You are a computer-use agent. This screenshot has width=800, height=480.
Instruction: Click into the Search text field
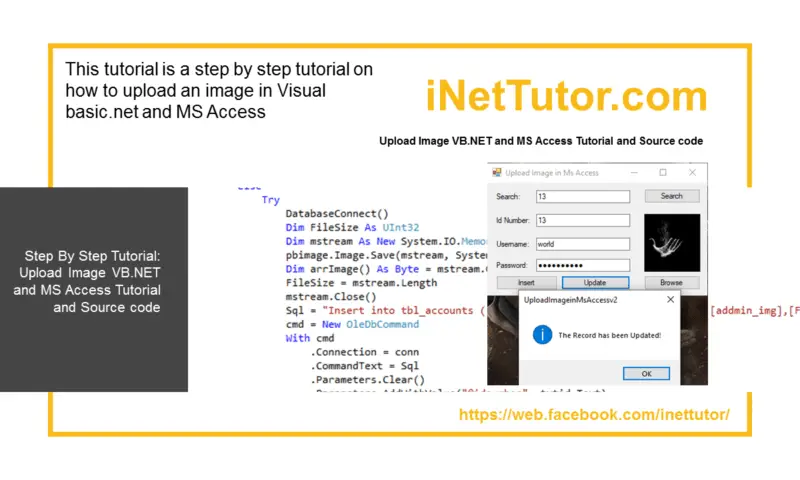point(582,197)
